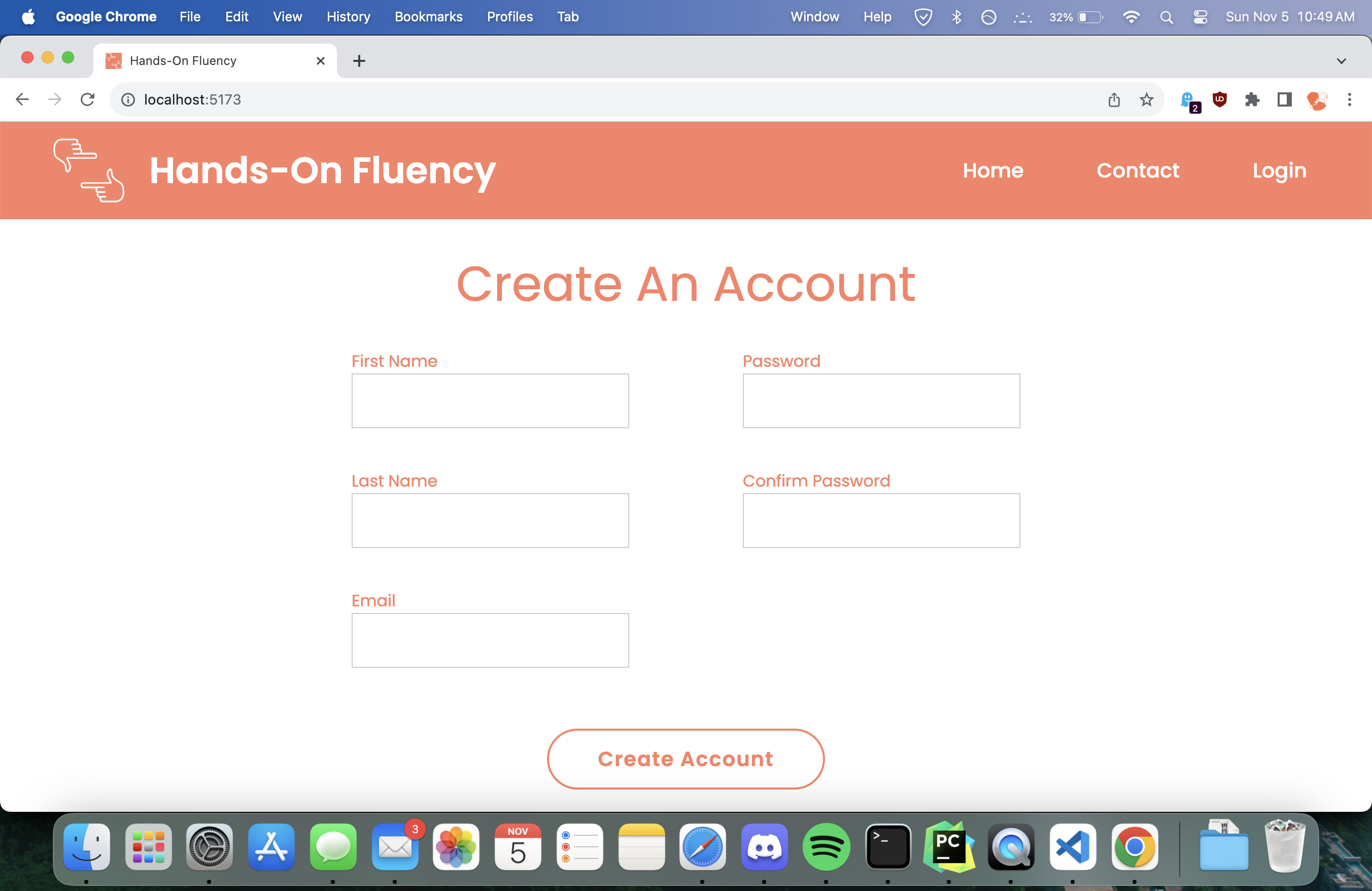Image resolution: width=1372 pixels, height=891 pixels.
Task: Go to the Contact page link
Action: pos(1138,170)
